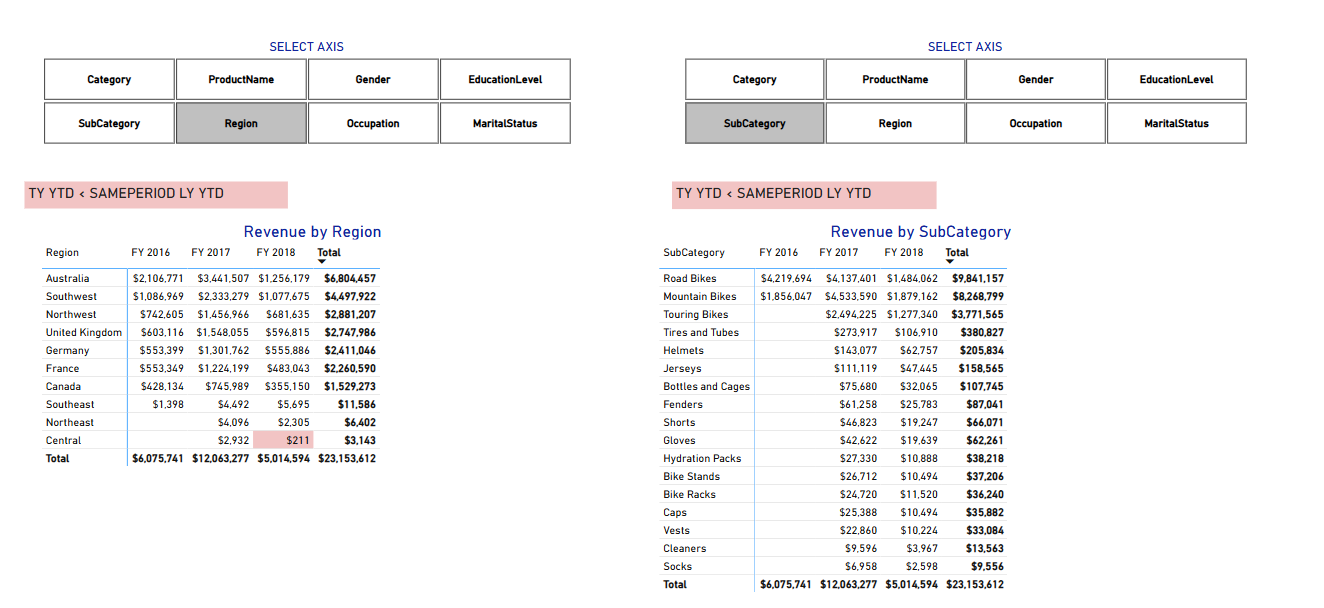Select the Road Bikes row label
Viewport: 1324px width, 608px height.
click(690, 278)
